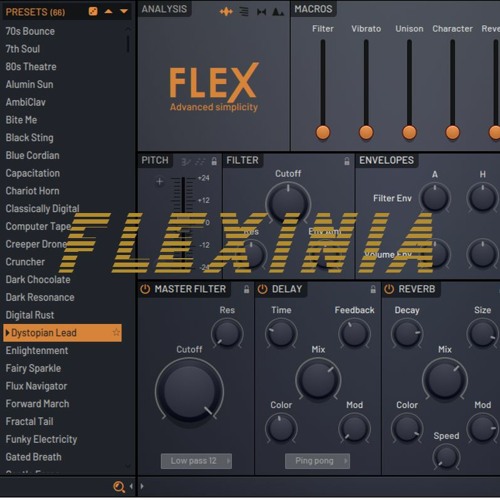
Task: Click the pitch legato dotted icon
Action: (x=200, y=162)
